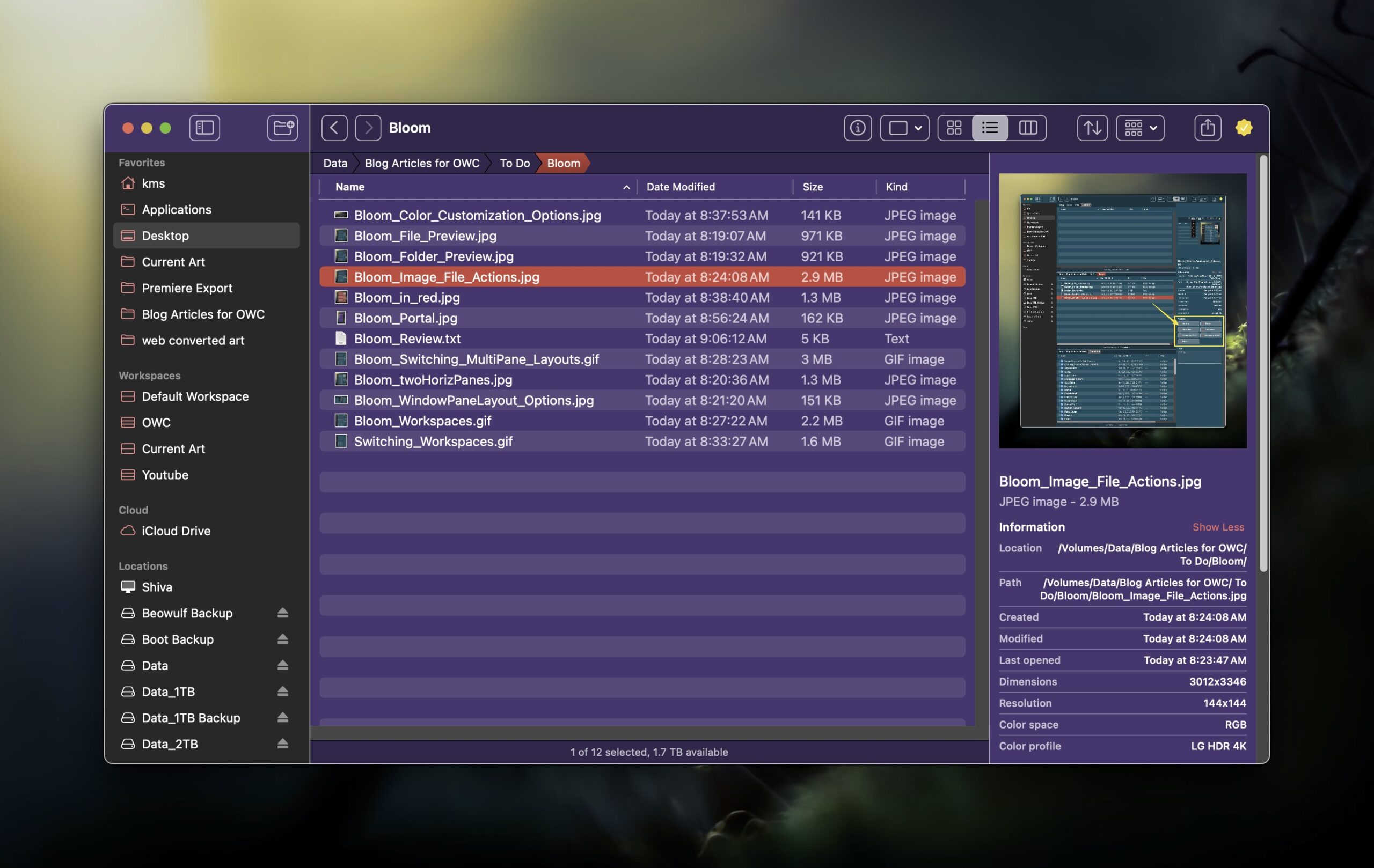This screenshot has height=868, width=1374.
Task: Click the Show Less link
Action: 1218,527
